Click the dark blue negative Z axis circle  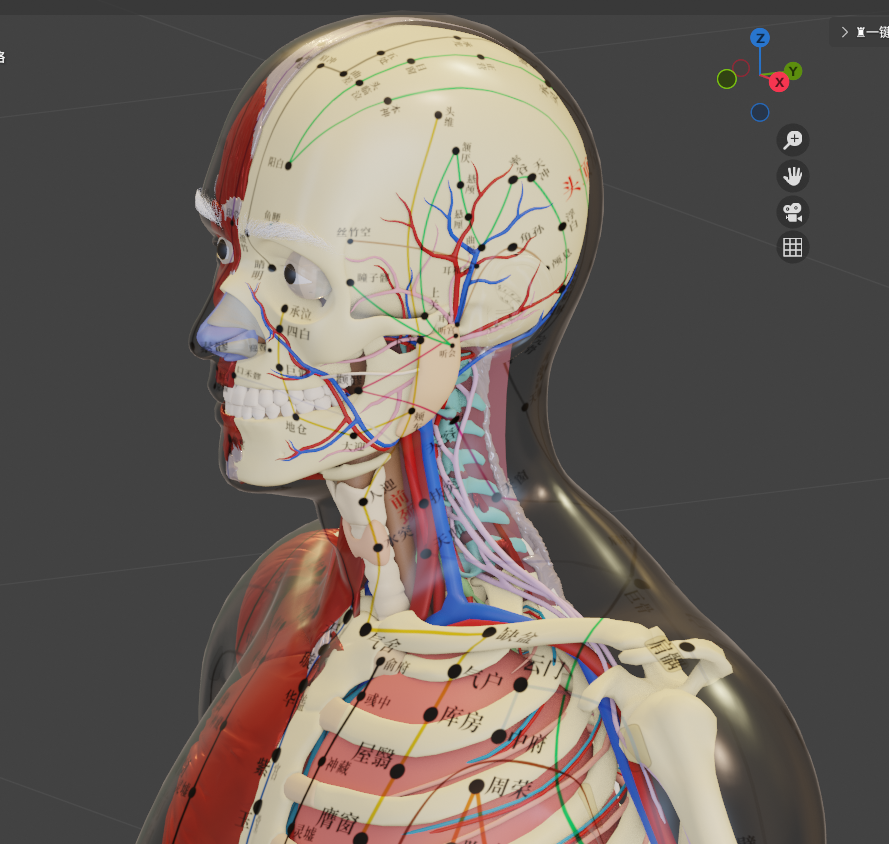[760, 112]
